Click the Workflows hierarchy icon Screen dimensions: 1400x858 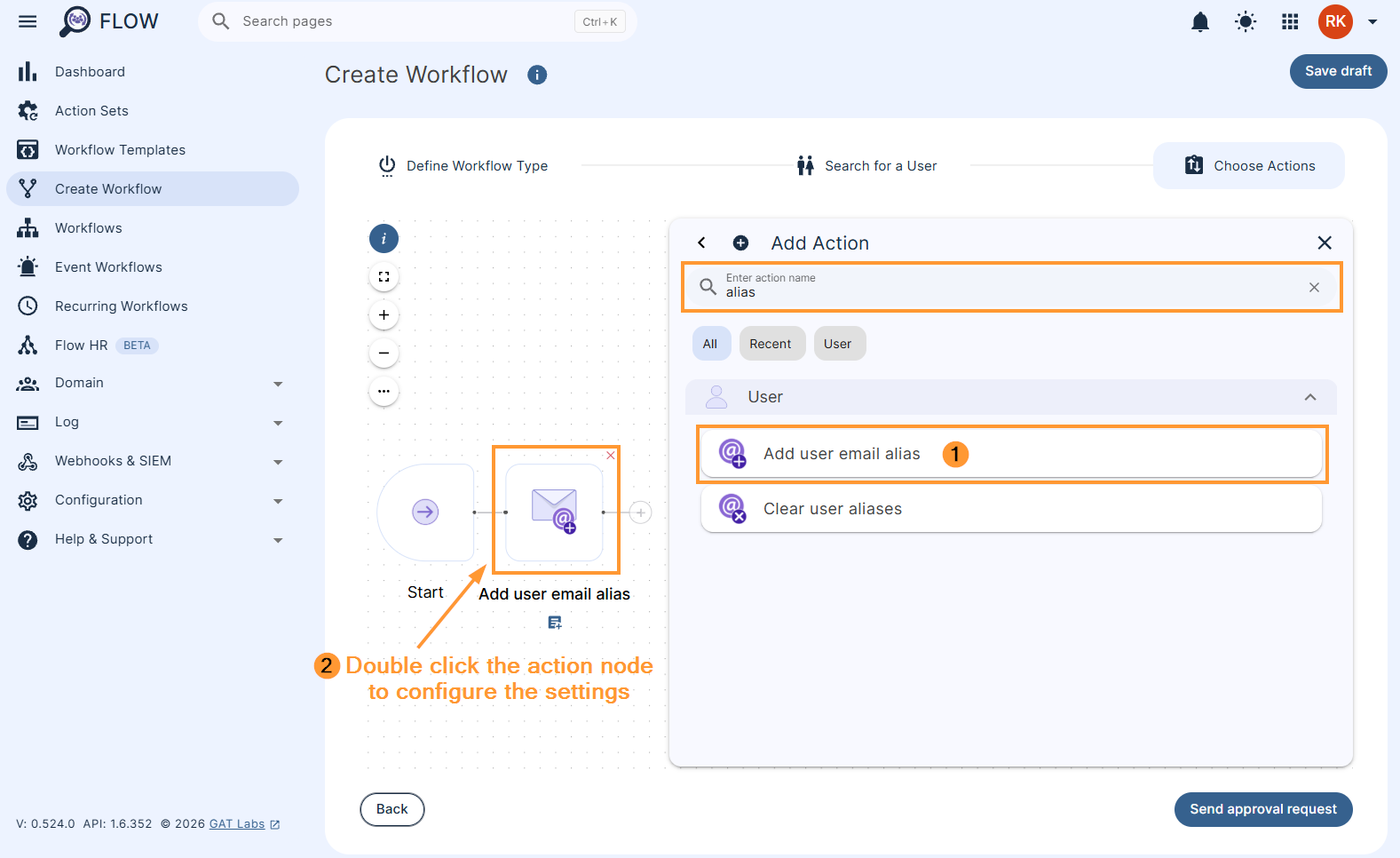point(28,228)
